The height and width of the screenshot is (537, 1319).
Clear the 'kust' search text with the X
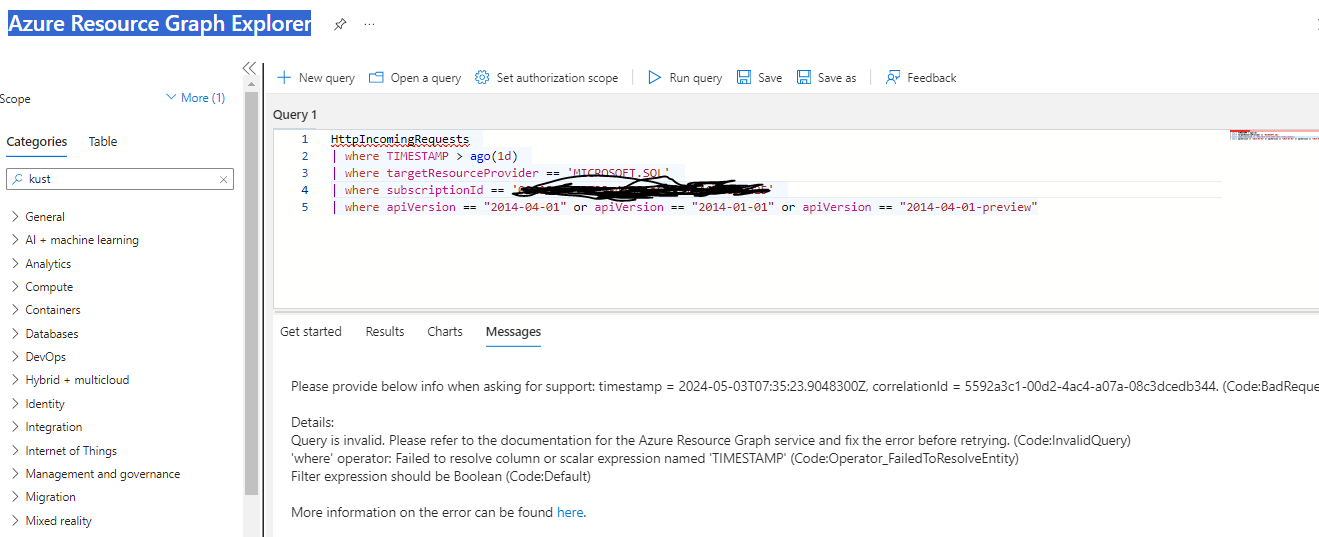[224, 179]
